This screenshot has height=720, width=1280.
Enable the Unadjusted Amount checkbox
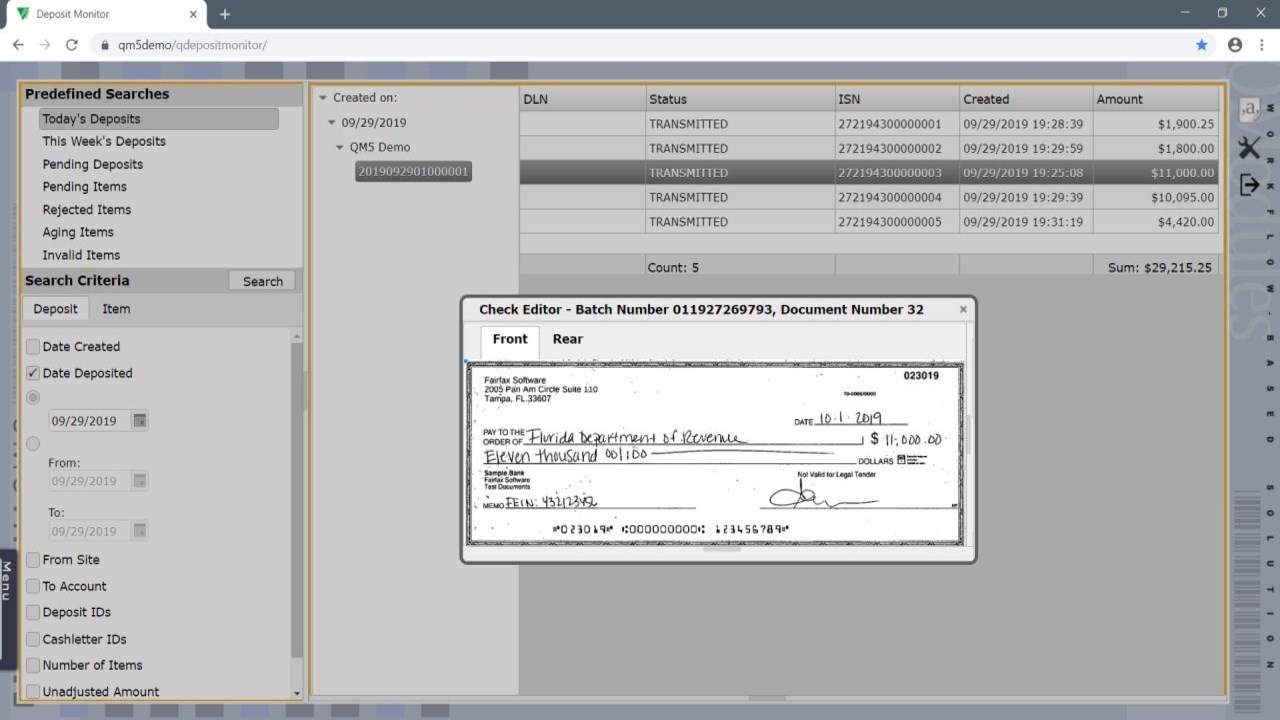(33, 691)
